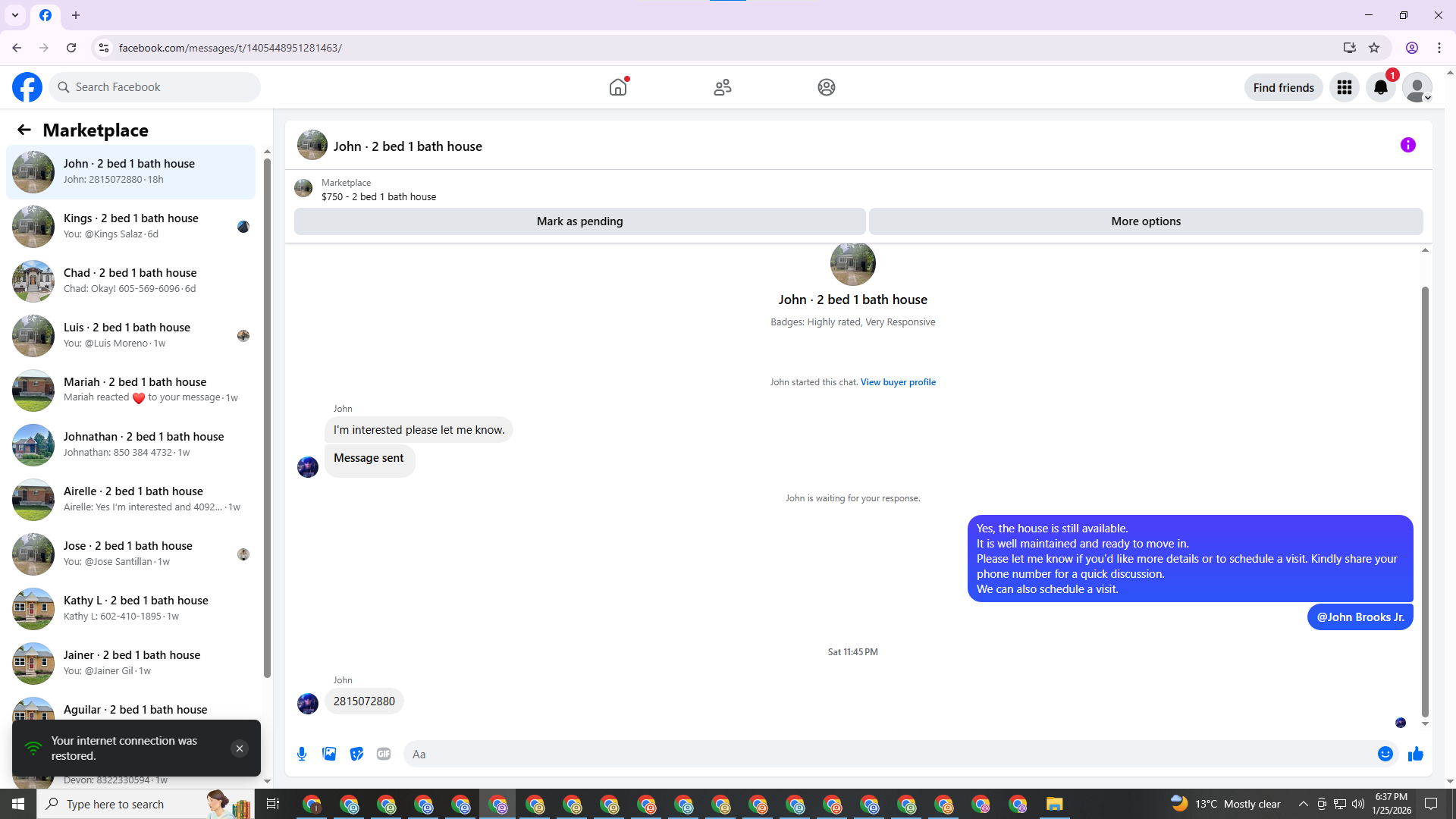This screenshot has height=819, width=1456.
Task: Open the Facebook apps menu grid
Action: [x=1345, y=87]
